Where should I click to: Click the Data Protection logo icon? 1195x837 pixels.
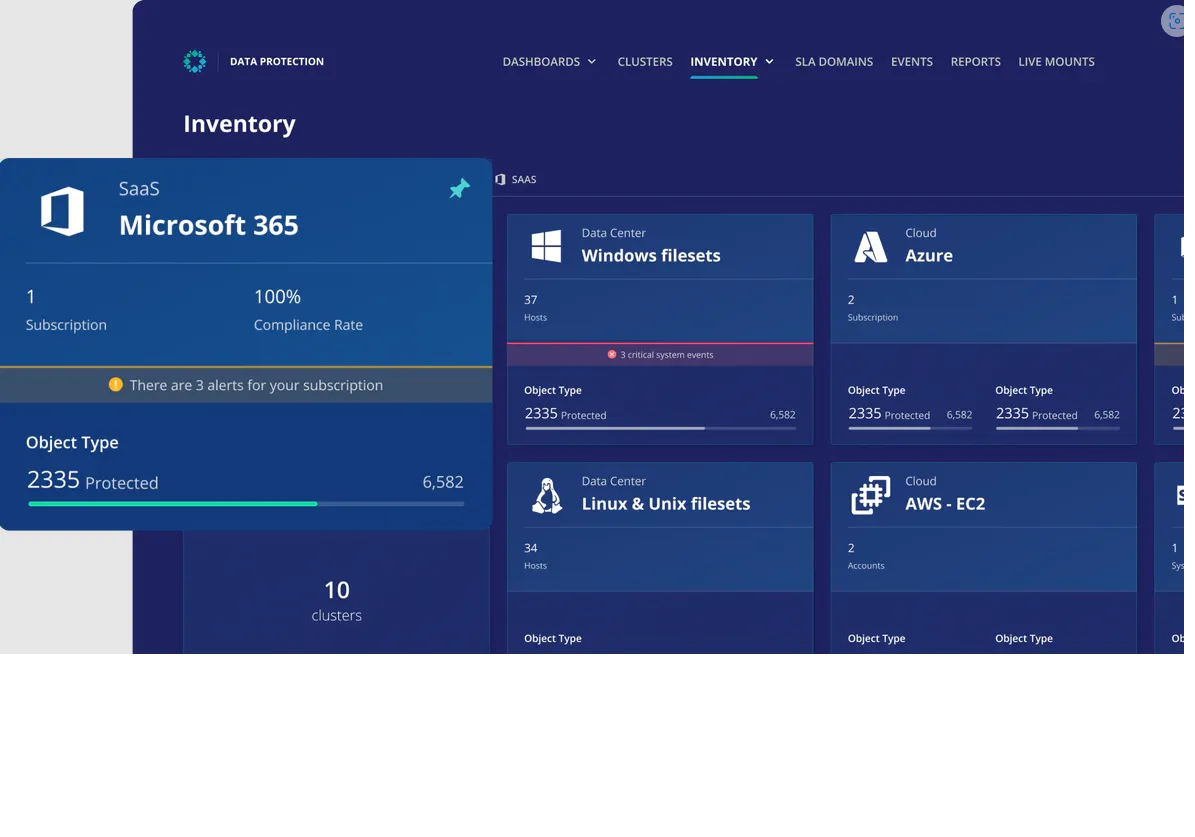click(194, 62)
